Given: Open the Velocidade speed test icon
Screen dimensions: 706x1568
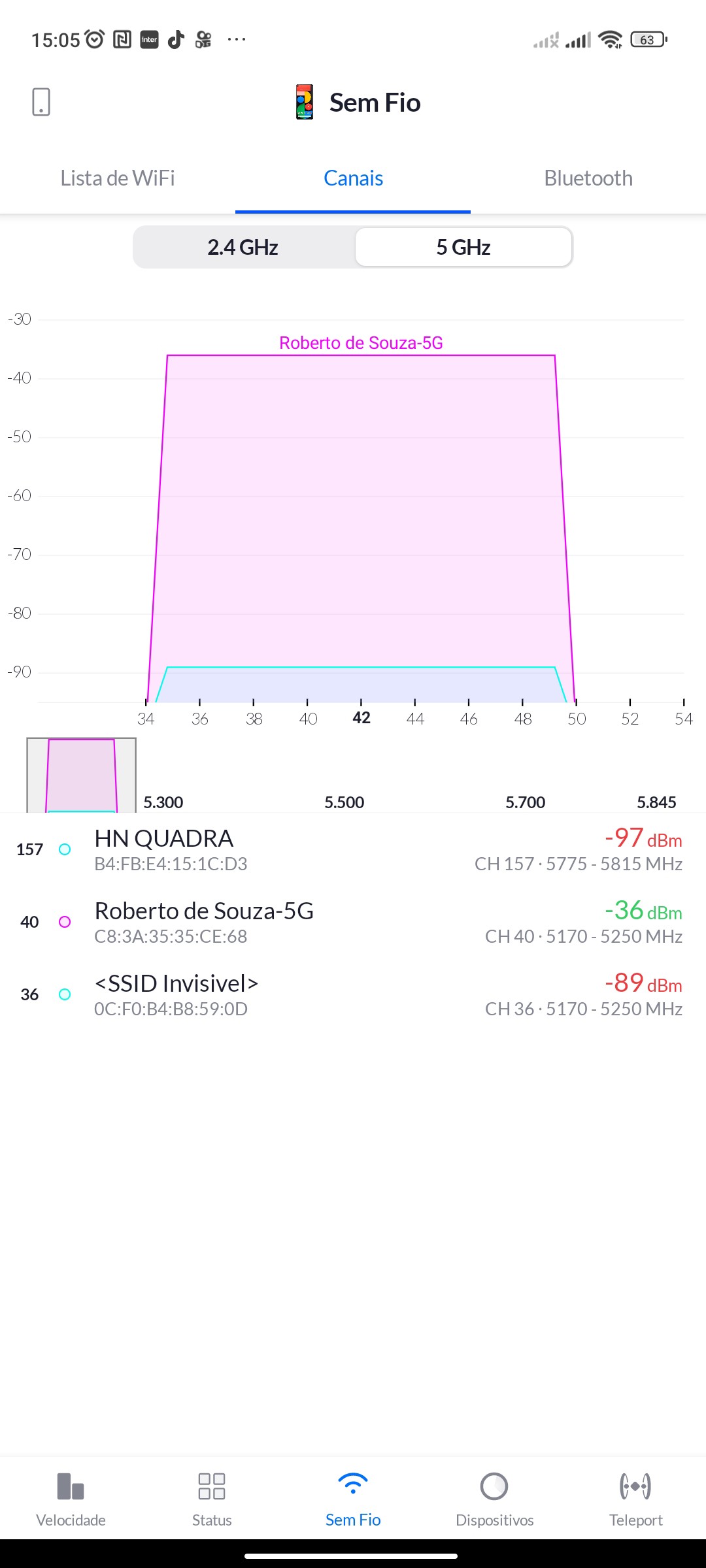Looking at the screenshot, I should tap(71, 1486).
